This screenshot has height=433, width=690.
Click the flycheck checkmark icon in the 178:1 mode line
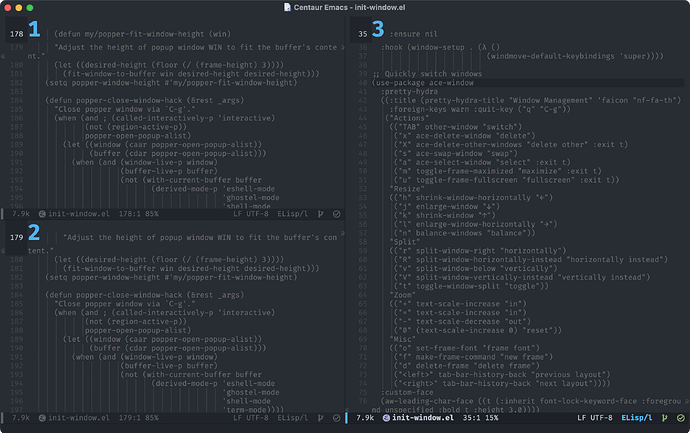pyautogui.click(x=337, y=214)
